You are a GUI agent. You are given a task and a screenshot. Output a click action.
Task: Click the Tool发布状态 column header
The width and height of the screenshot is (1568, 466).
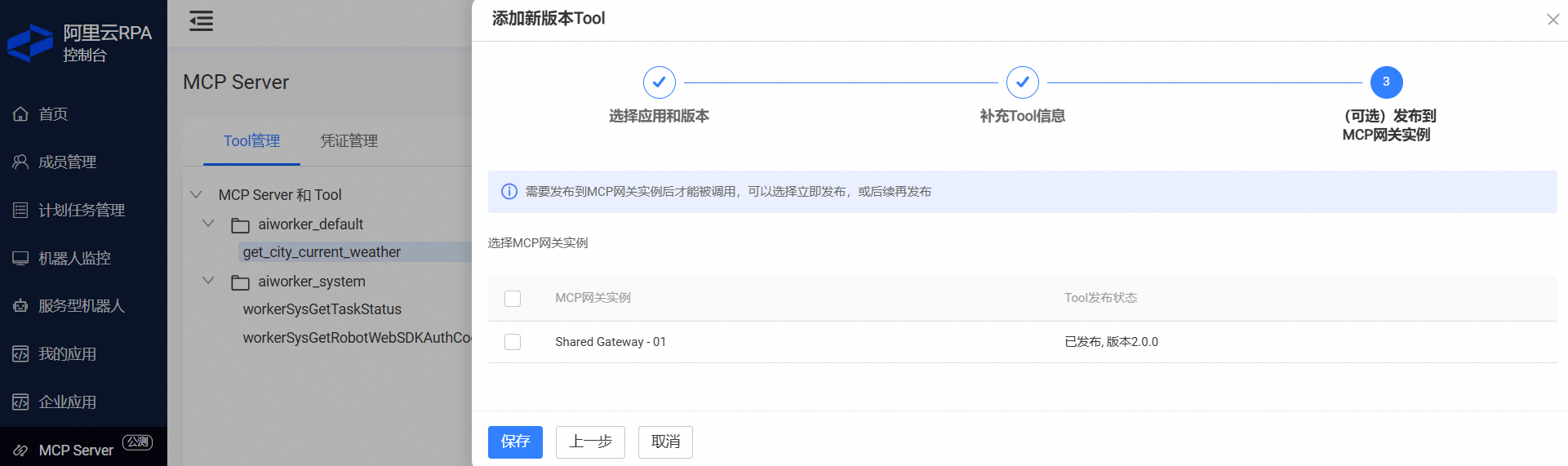pos(1100,298)
